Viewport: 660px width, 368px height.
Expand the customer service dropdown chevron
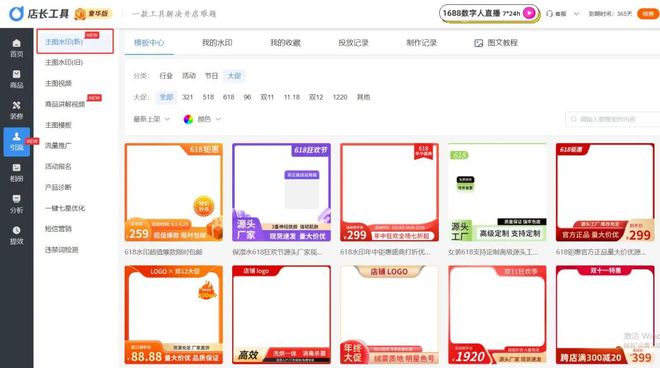(577, 14)
